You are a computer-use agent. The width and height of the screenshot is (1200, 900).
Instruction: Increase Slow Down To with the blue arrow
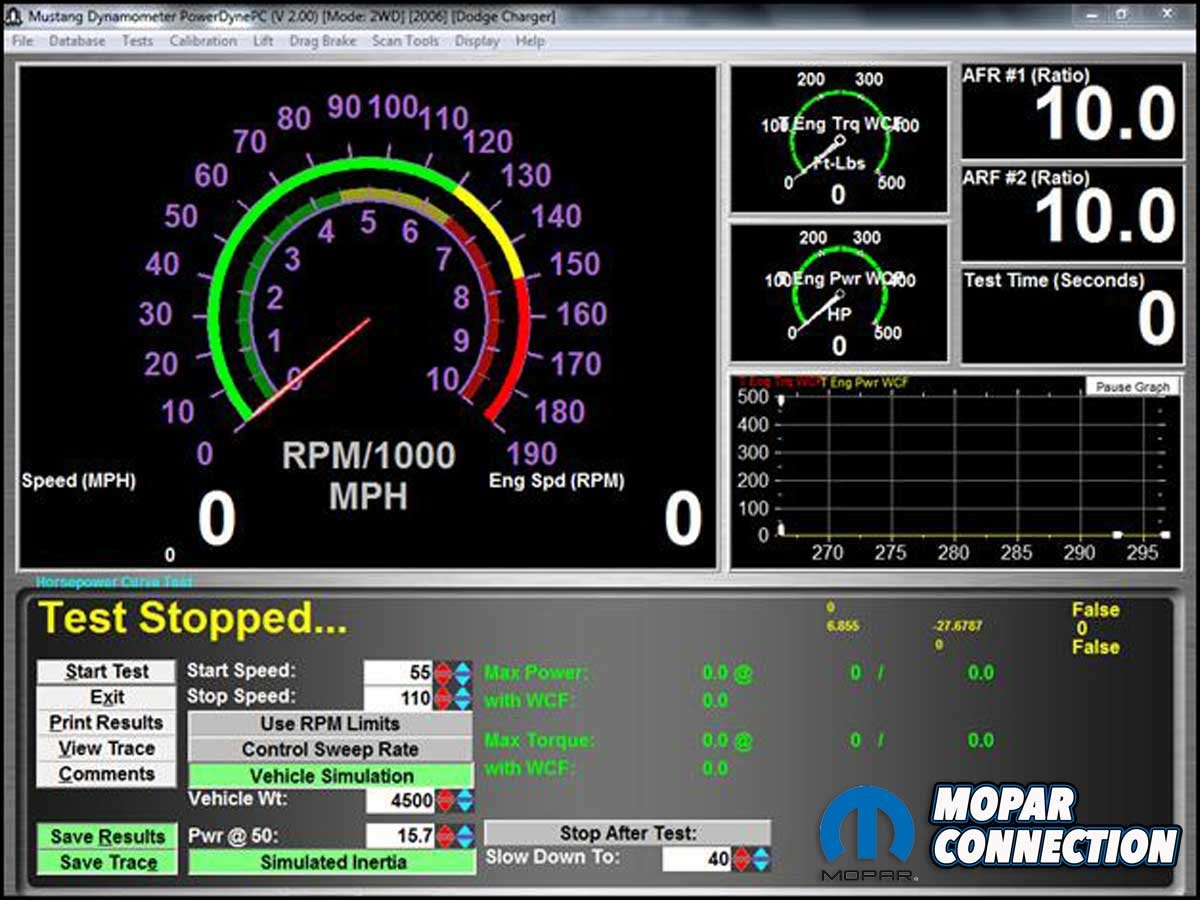pos(761,859)
